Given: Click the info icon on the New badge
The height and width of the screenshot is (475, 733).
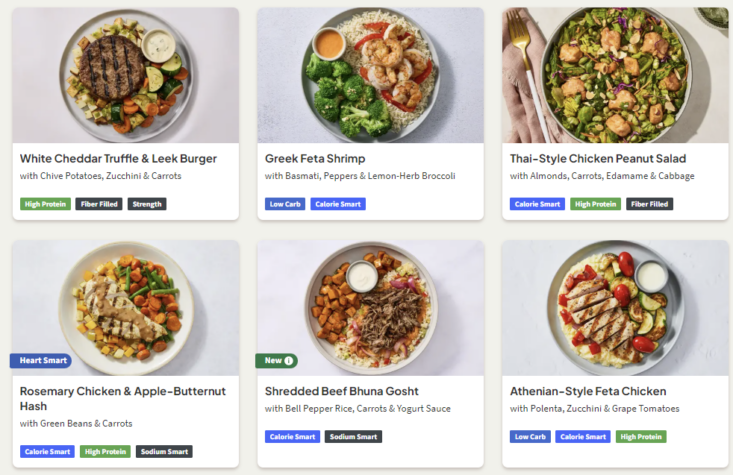Looking at the screenshot, I should [289, 360].
